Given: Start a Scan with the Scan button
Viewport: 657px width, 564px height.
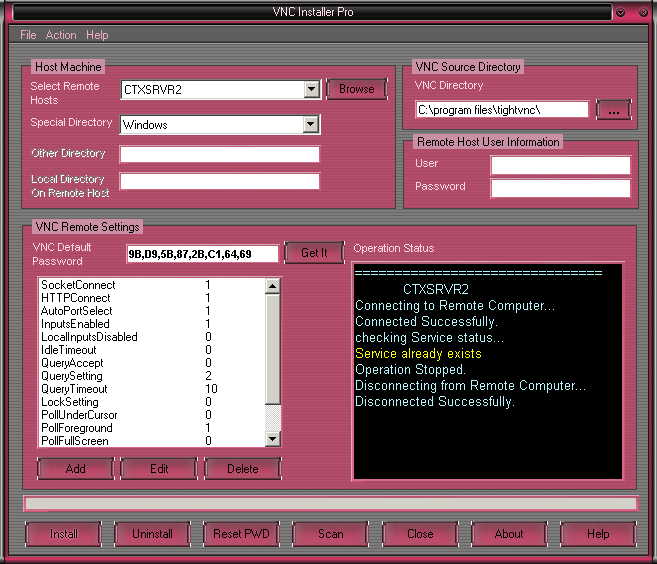Looking at the screenshot, I should [330, 534].
